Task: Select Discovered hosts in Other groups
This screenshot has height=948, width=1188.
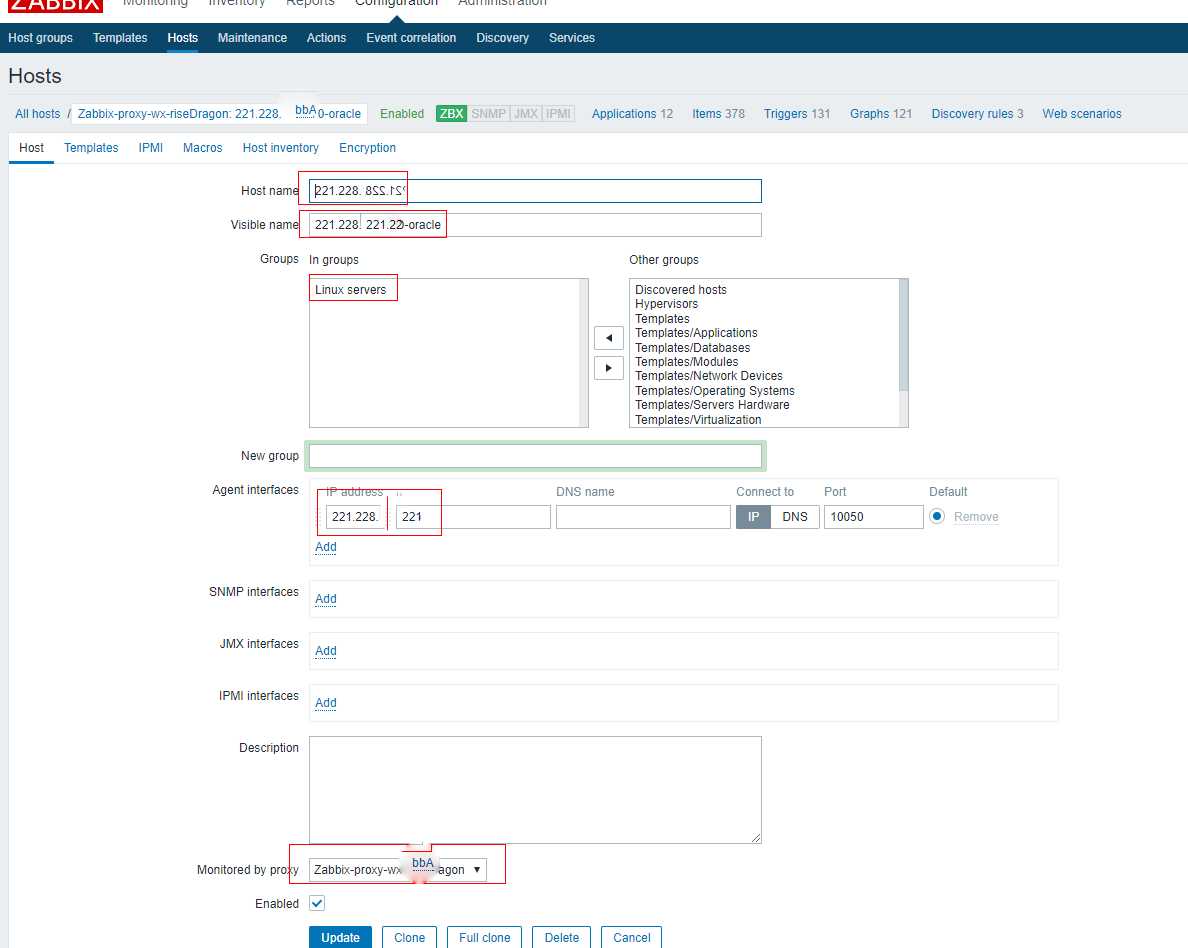Action: 680,289
